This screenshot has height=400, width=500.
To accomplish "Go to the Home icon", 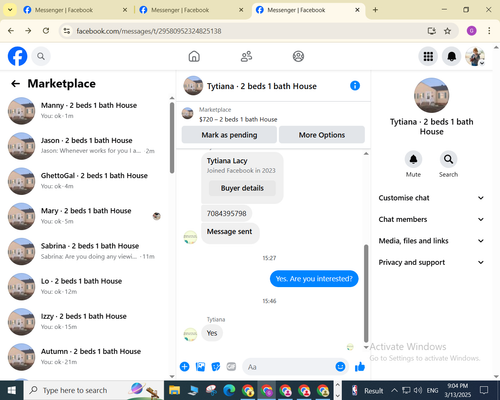I will click(x=194, y=56).
